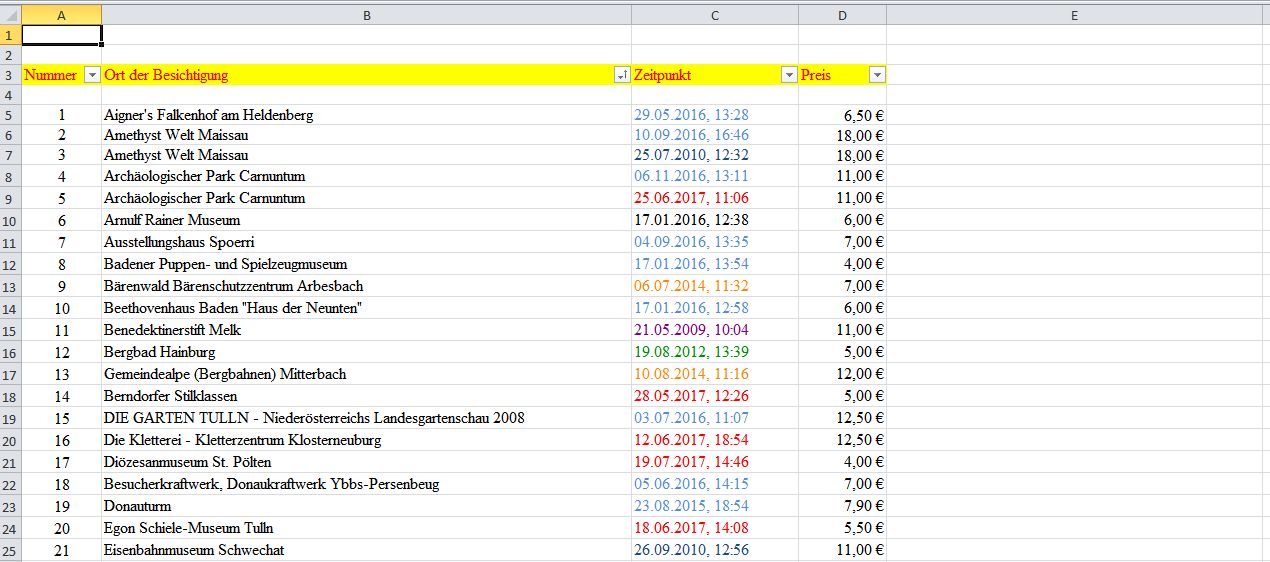Select Gemeindealpe (Bergbahnen) Mitterbach cell
Image resolution: width=1270 pixels, height=562 pixels.
tap(366, 374)
